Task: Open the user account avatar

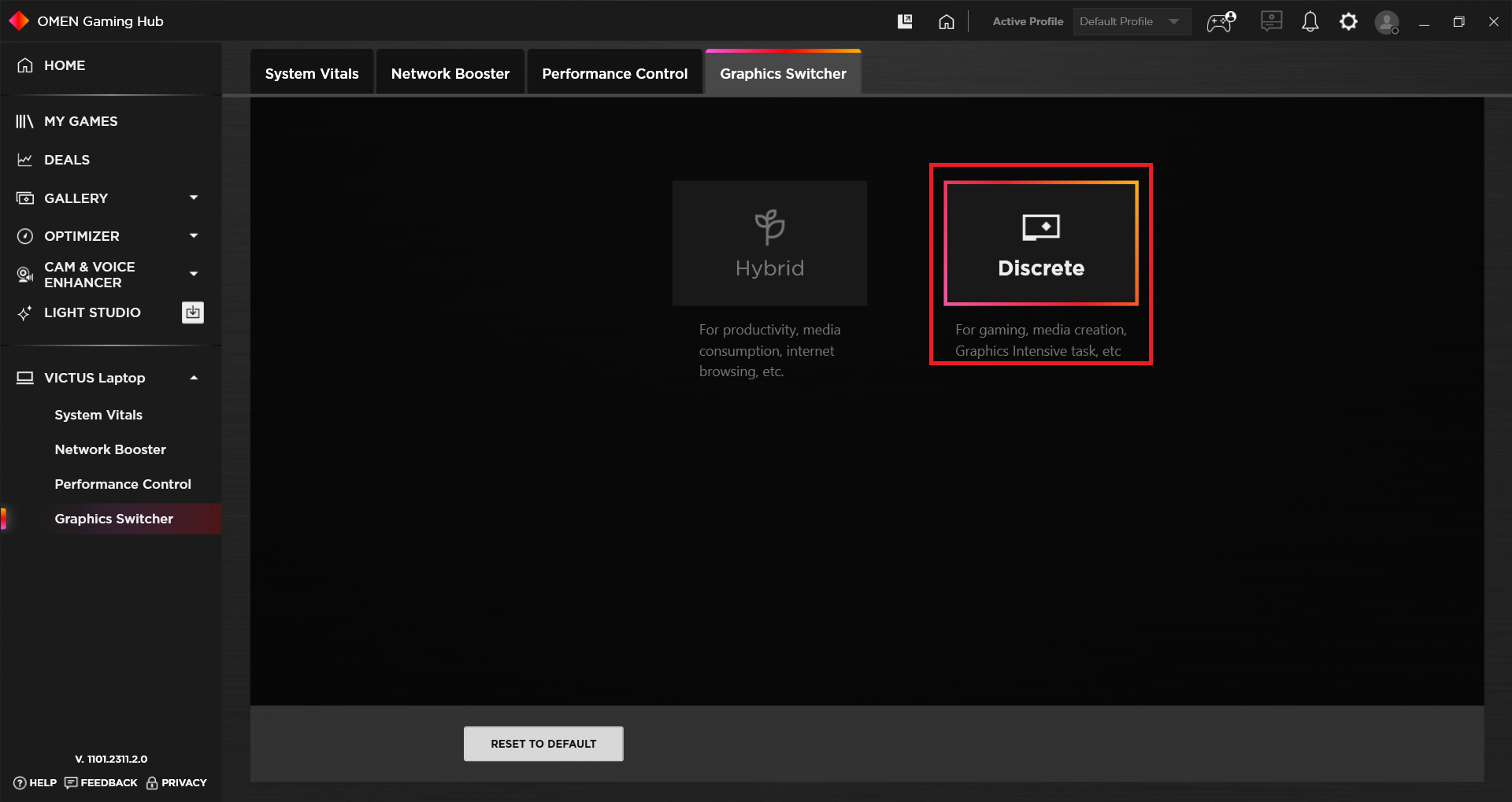Action: (x=1387, y=22)
